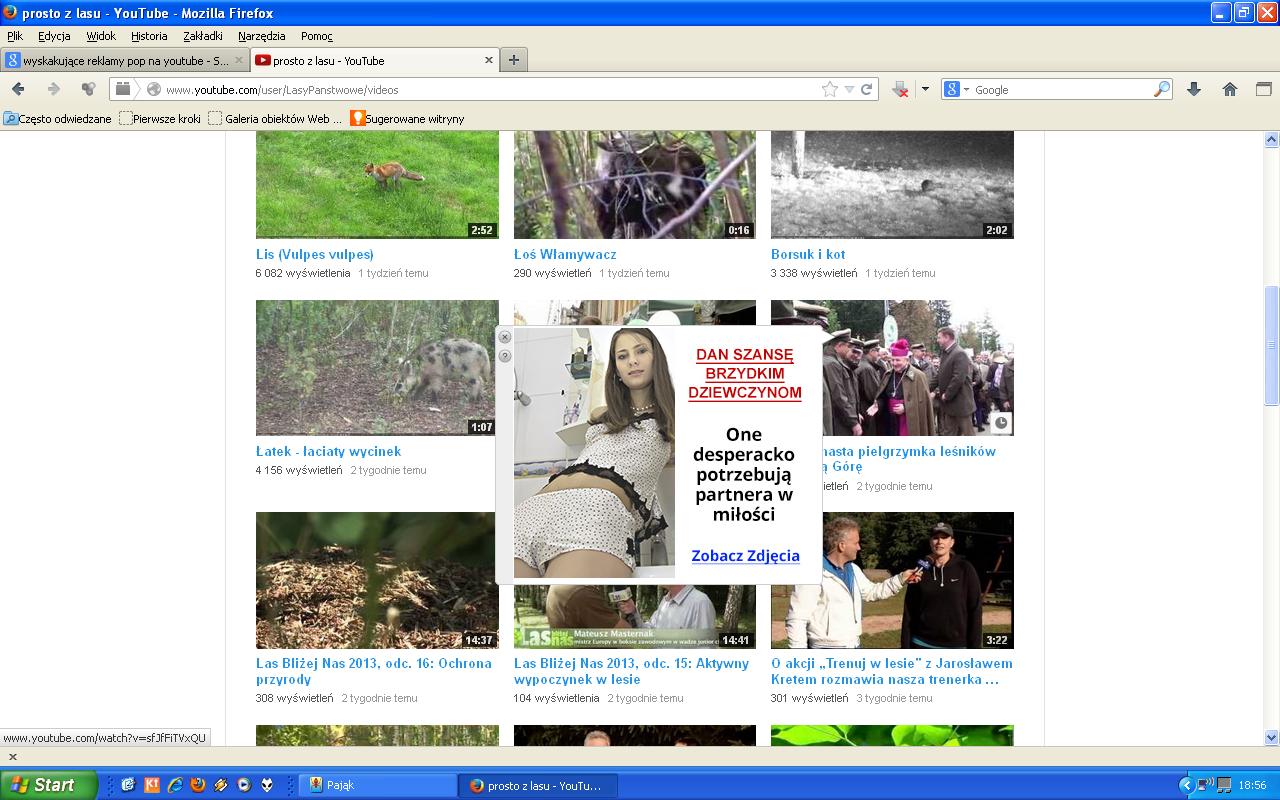Click the ad info question mark icon
The image size is (1280, 800).
pyautogui.click(x=505, y=356)
